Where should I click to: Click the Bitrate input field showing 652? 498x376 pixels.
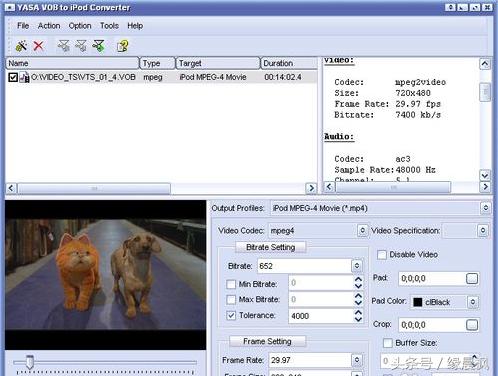coord(304,266)
